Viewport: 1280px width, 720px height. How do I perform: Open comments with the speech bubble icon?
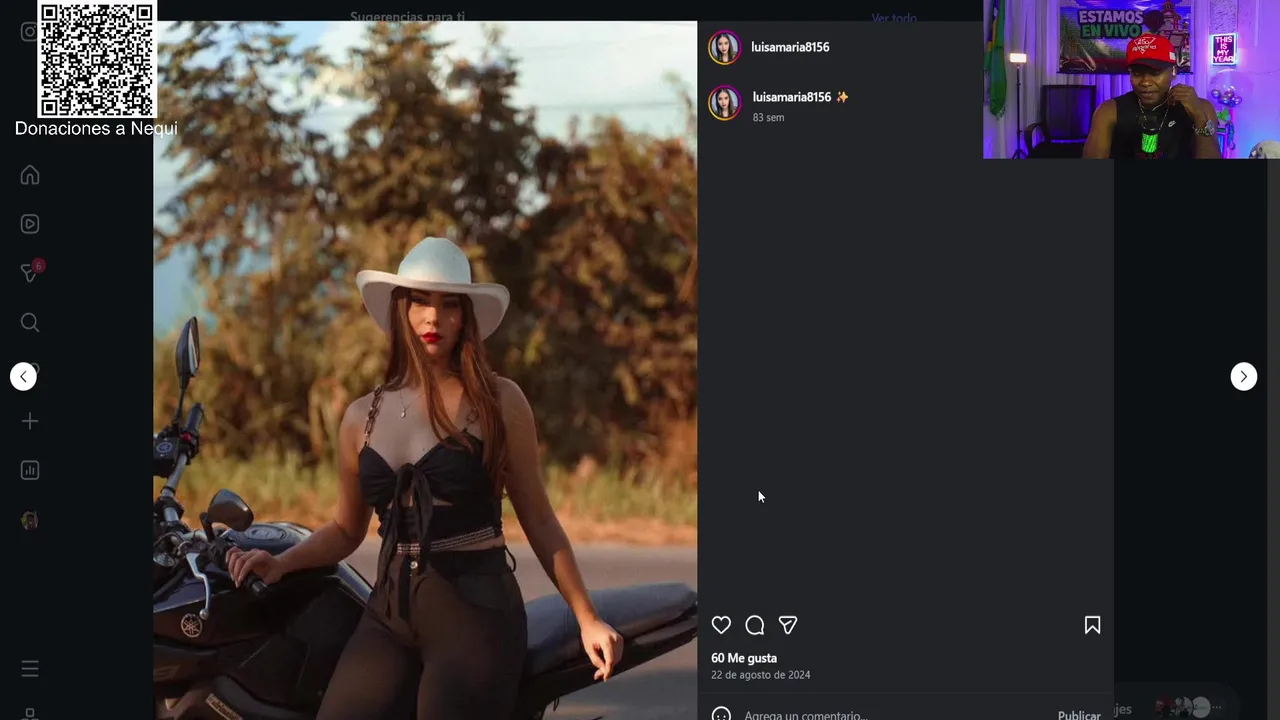(x=755, y=625)
